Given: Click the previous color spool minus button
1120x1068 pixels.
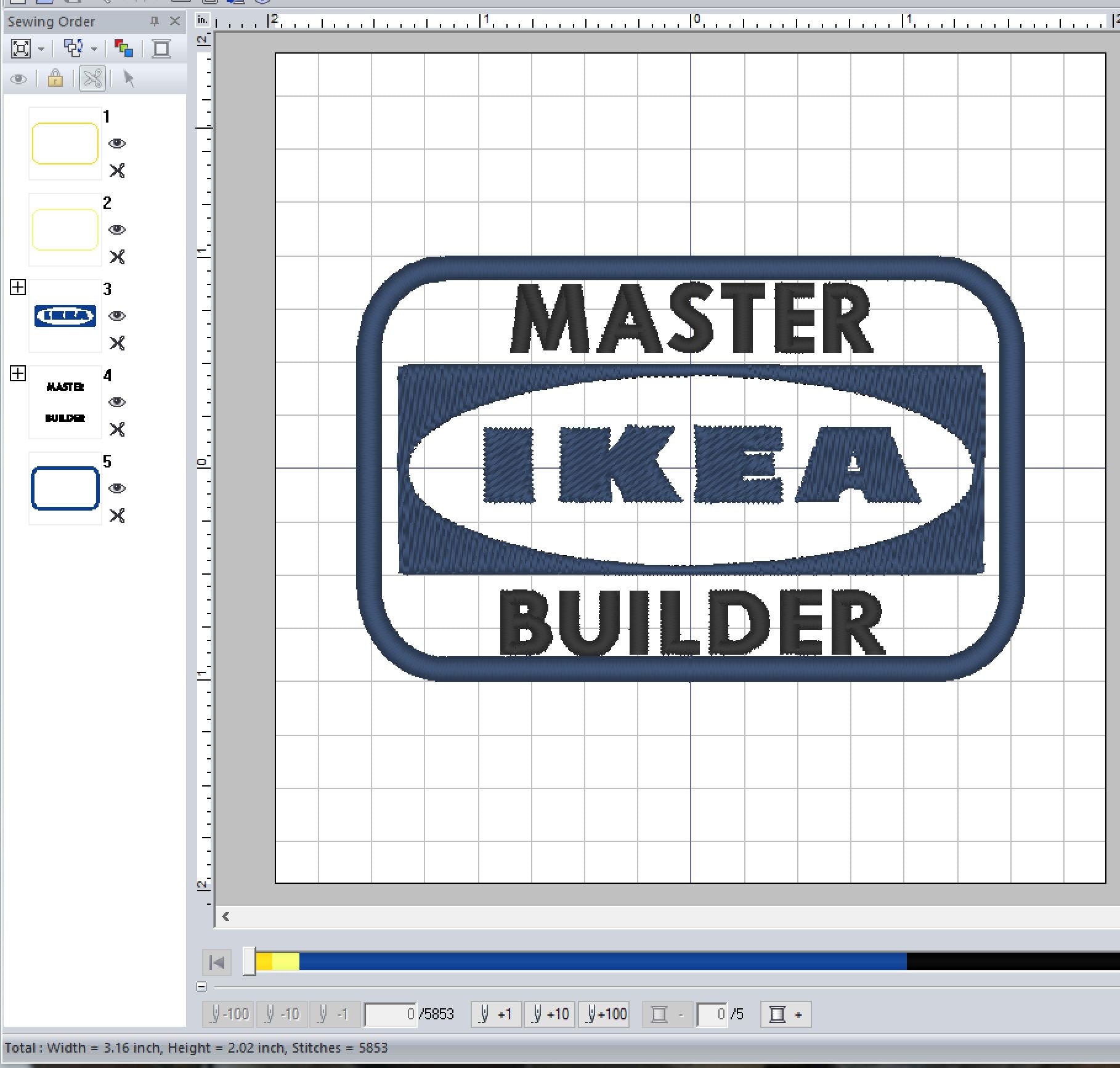Looking at the screenshot, I should click(x=668, y=1014).
